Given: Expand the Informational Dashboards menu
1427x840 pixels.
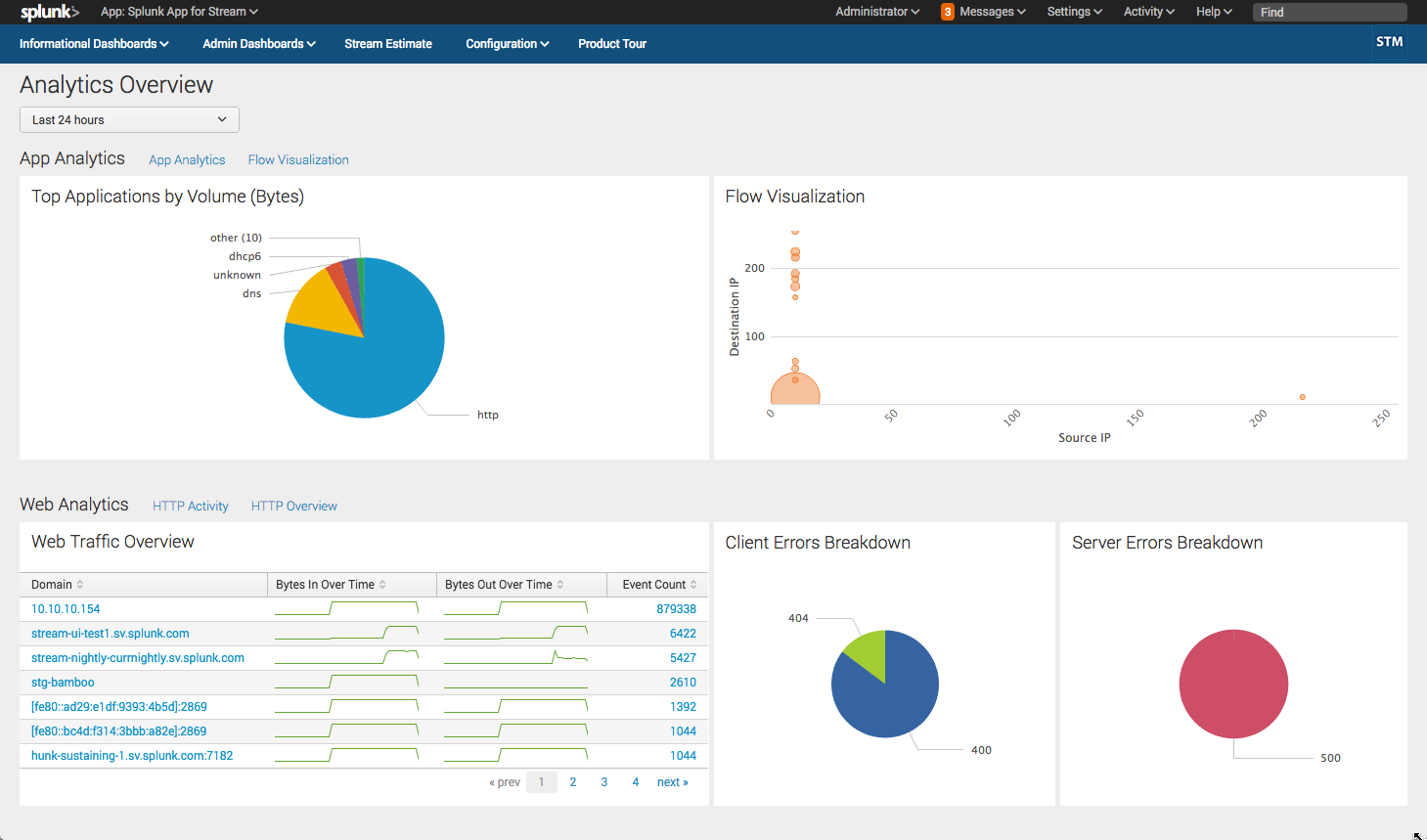Looking at the screenshot, I should coord(94,43).
